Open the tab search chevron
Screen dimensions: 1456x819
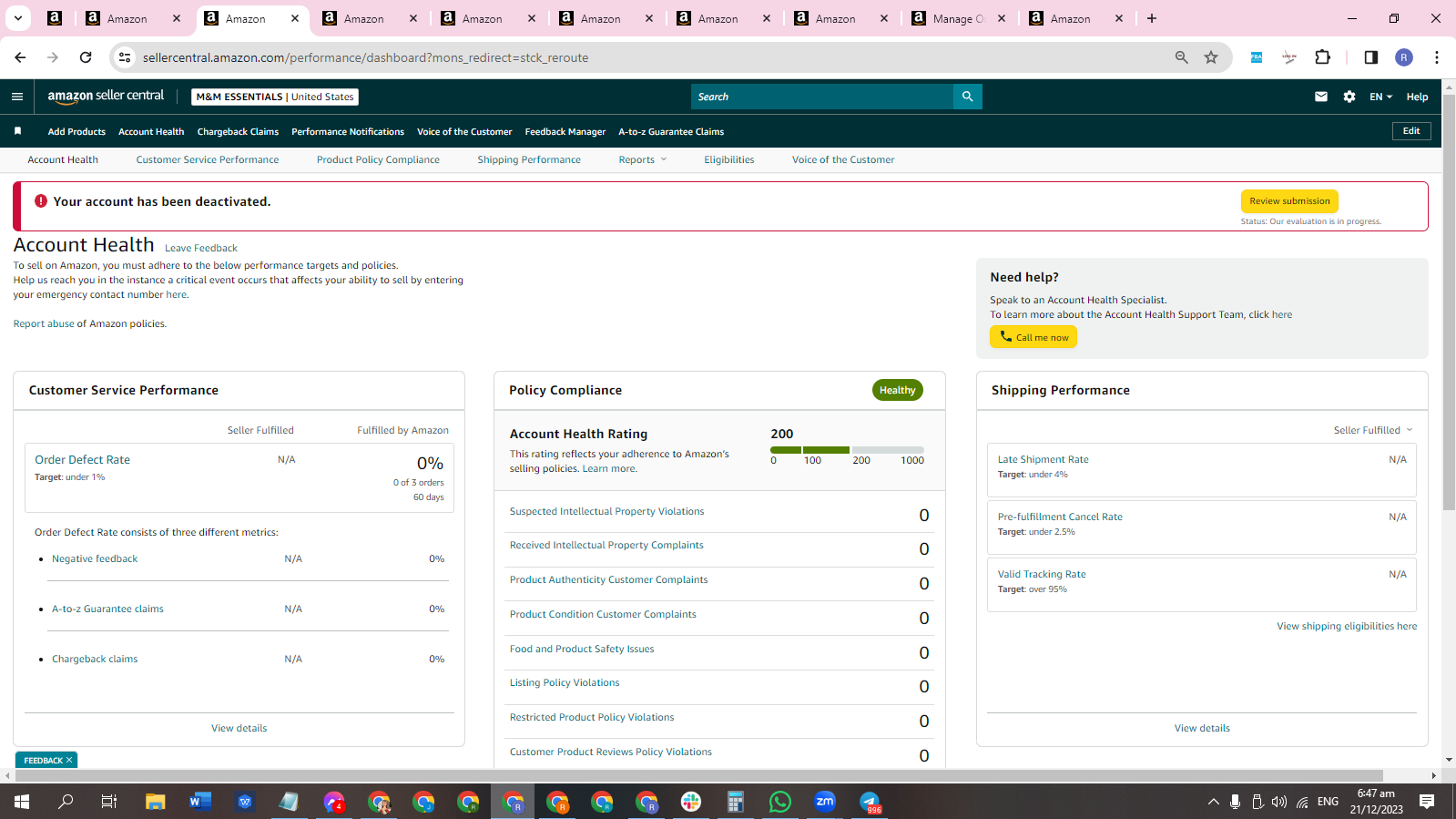[18, 18]
